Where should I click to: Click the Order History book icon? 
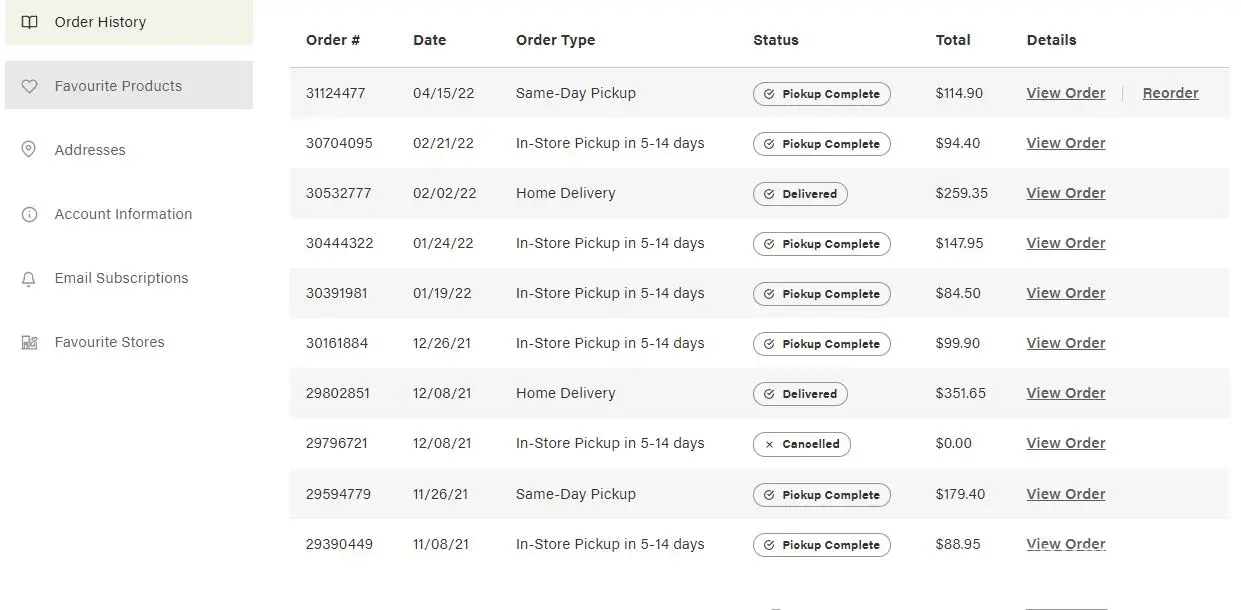tap(29, 22)
